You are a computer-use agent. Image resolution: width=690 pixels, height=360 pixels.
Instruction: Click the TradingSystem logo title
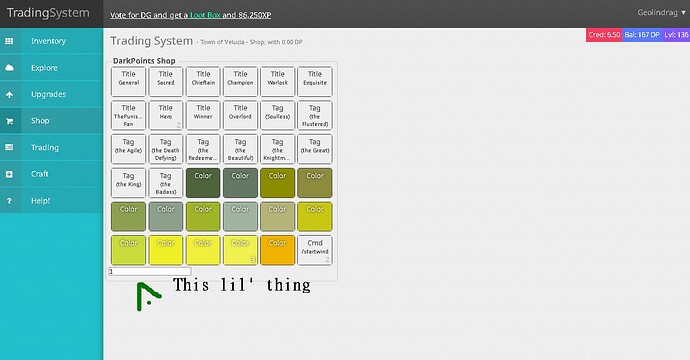(48, 13)
